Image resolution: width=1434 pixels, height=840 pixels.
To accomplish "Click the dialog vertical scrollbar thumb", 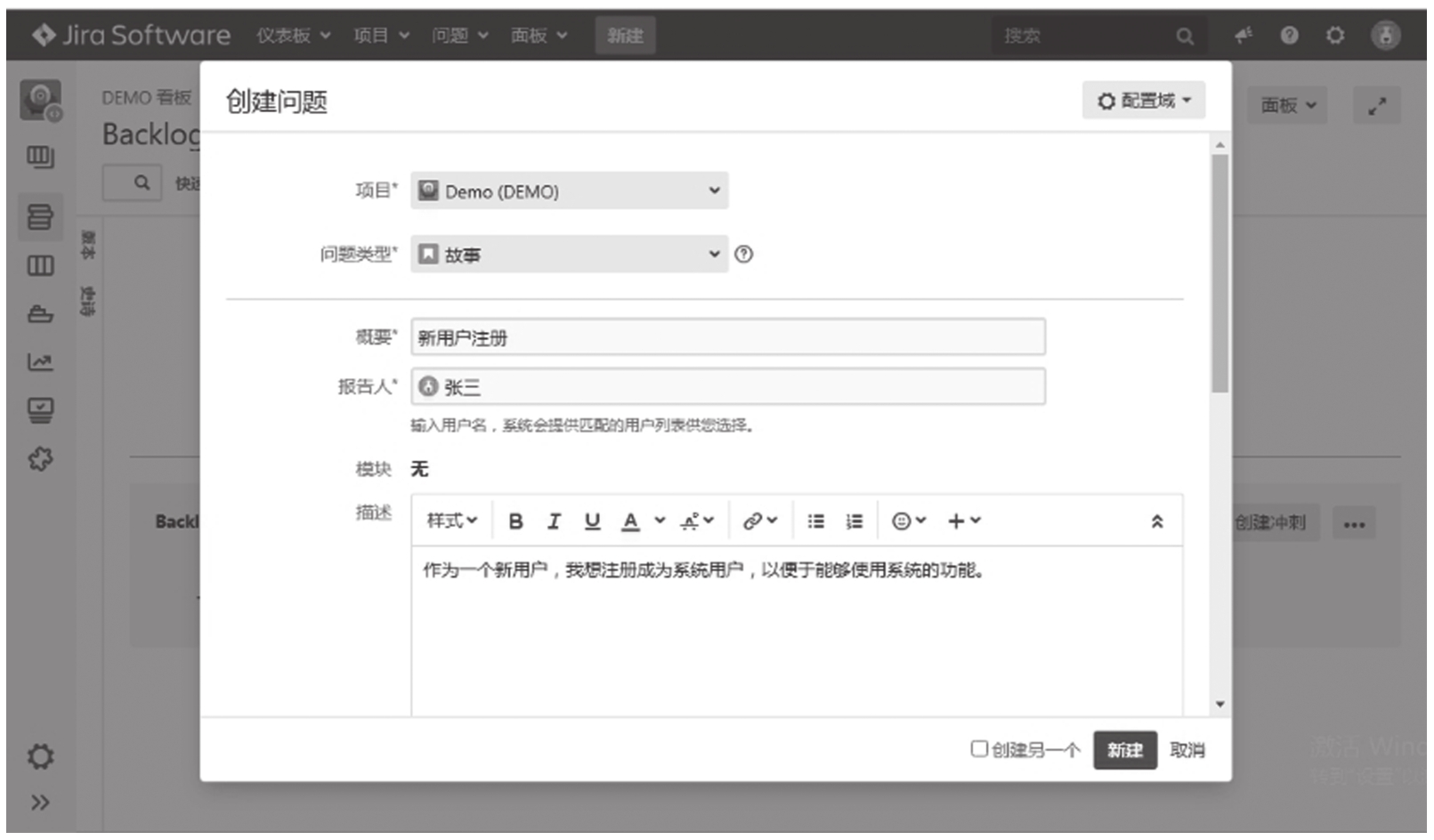I will (1220, 273).
